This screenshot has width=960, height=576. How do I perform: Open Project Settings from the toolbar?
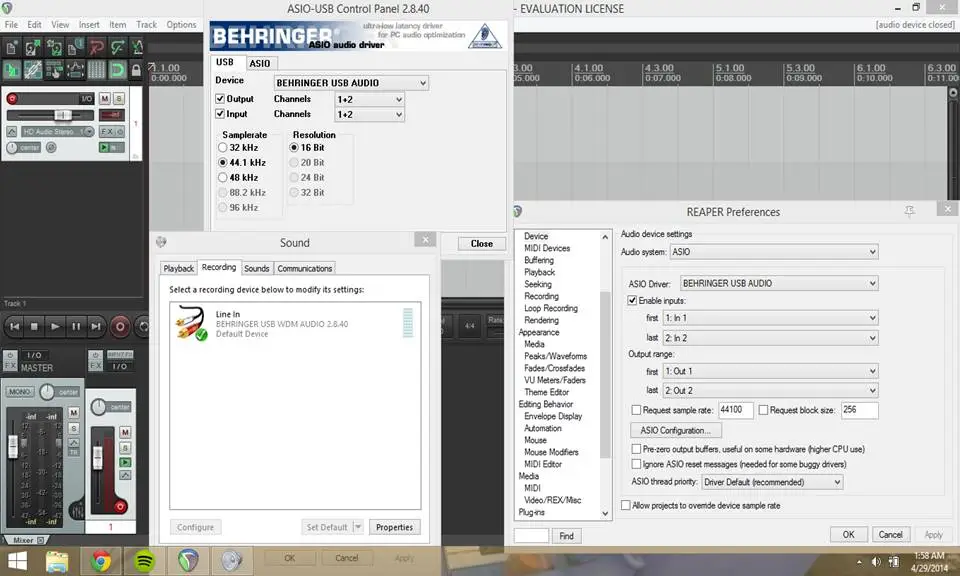click(75, 47)
